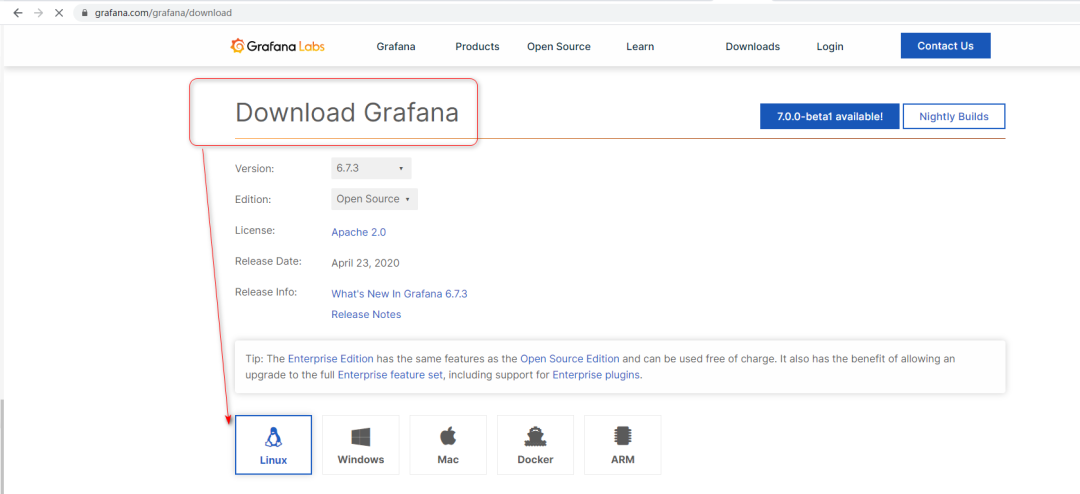This screenshot has width=1080, height=494.
Task: Click the Release Date: label
Action: 268,261
